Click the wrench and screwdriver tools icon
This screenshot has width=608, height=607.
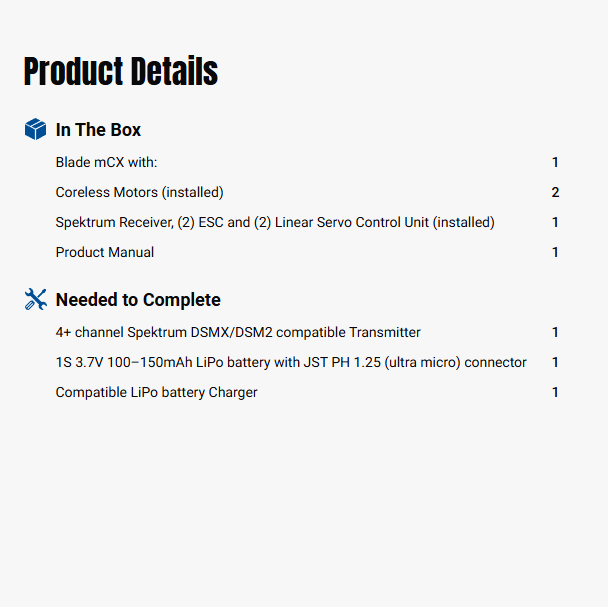(35, 299)
